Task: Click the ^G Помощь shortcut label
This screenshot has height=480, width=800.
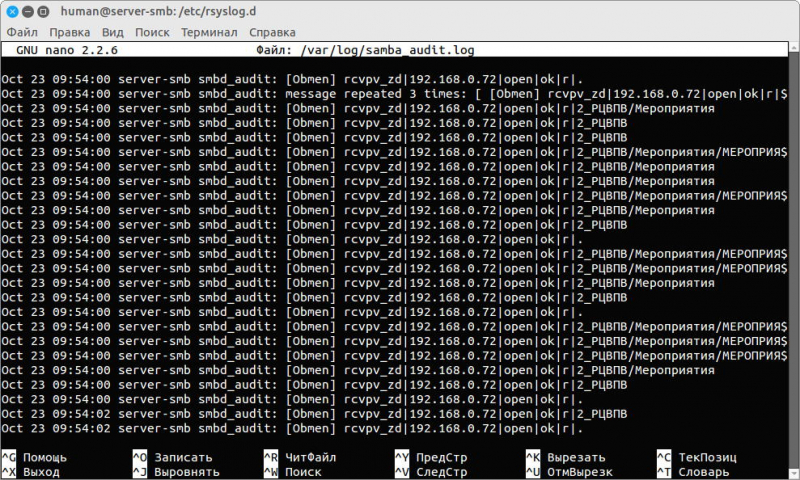Action: (36, 457)
